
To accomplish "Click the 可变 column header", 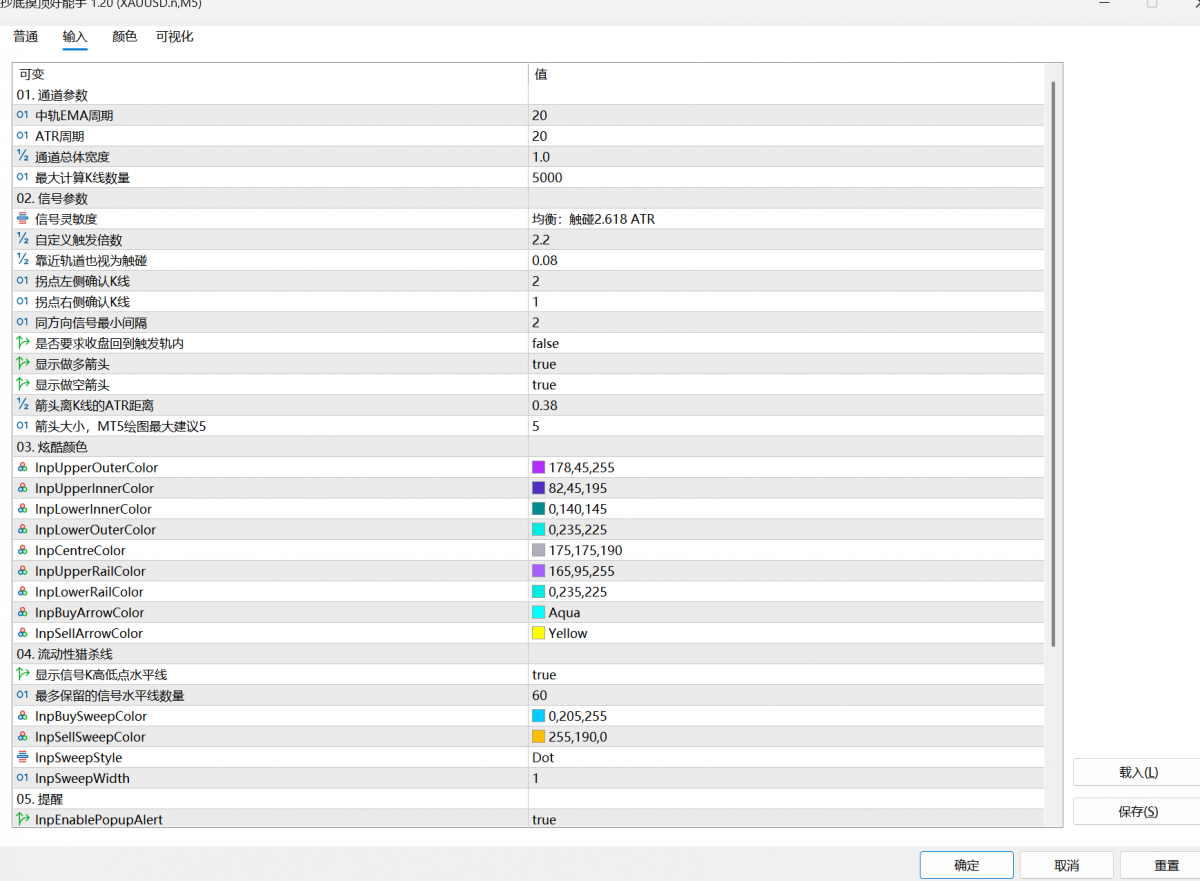I will [x=270, y=74].
